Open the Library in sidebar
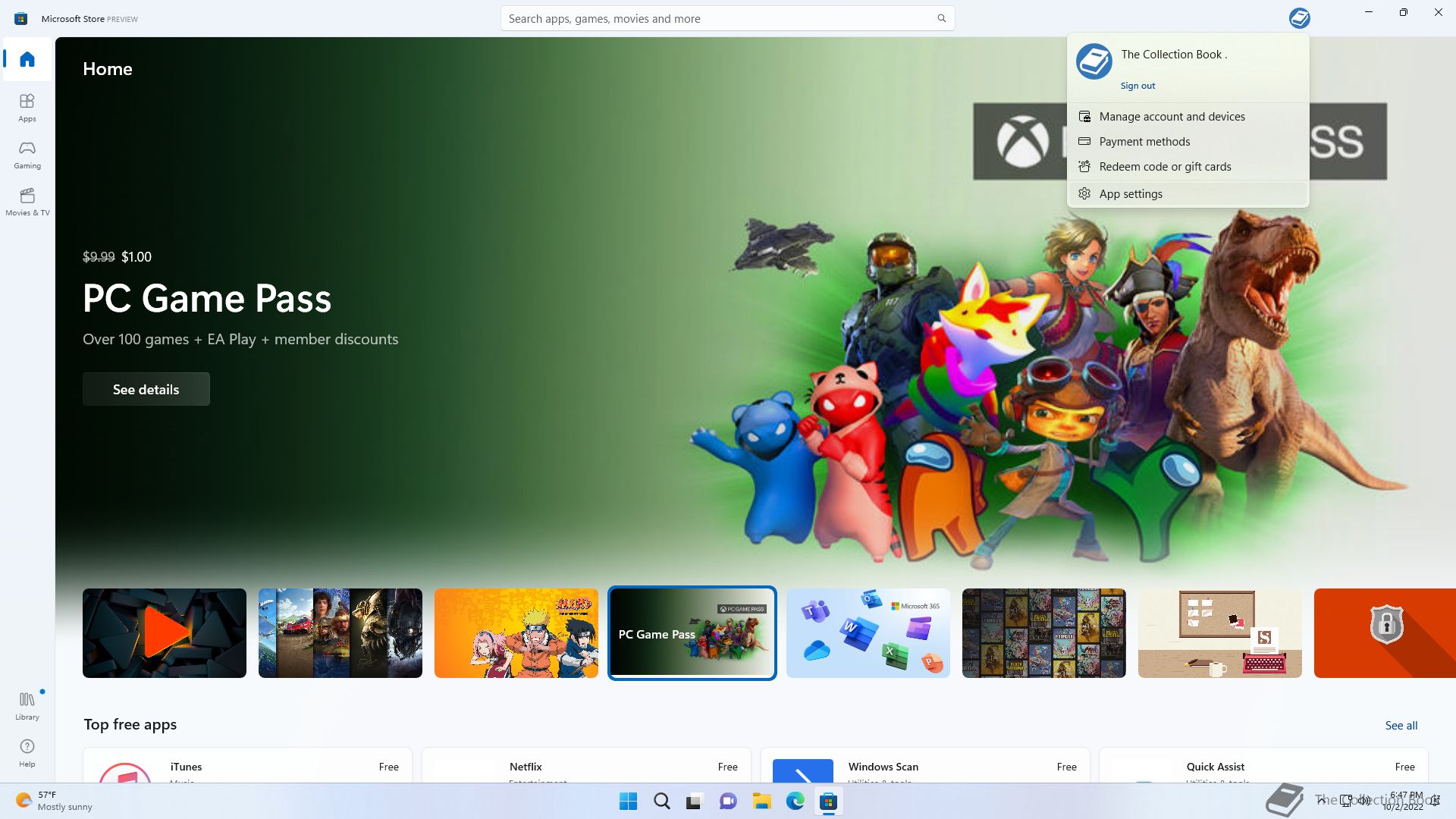 tap(27, 705)
